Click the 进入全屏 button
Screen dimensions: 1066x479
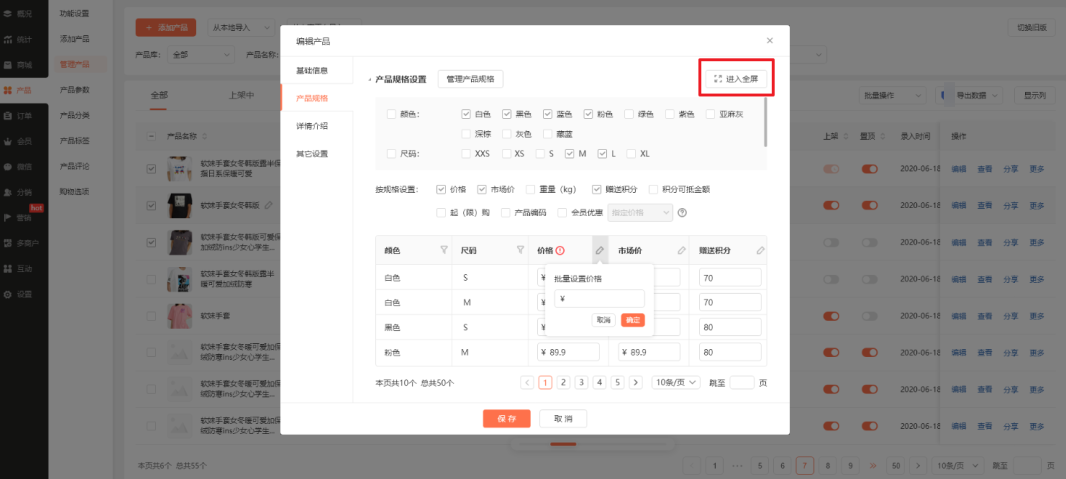click(x=737, y=79)
